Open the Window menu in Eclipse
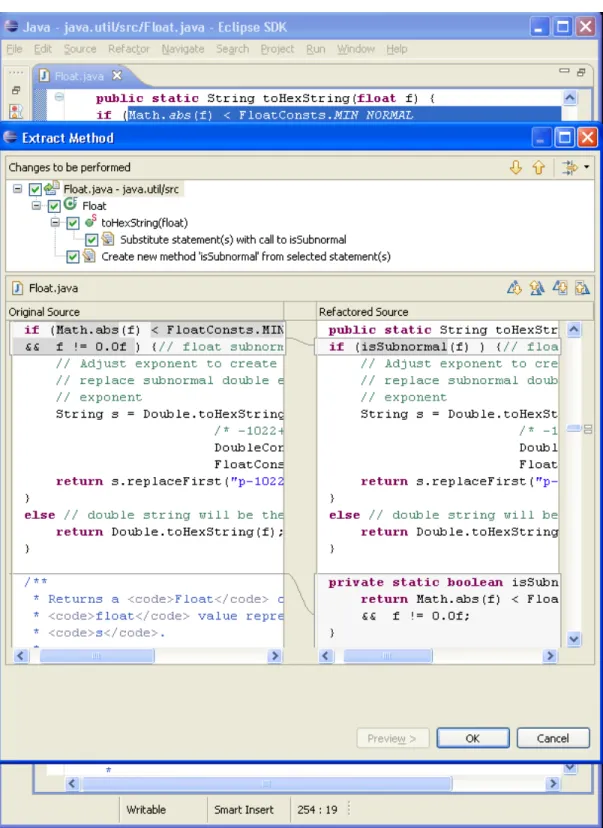Image resolution: width=603 pixels, height=828 pixels. [356, 49]
